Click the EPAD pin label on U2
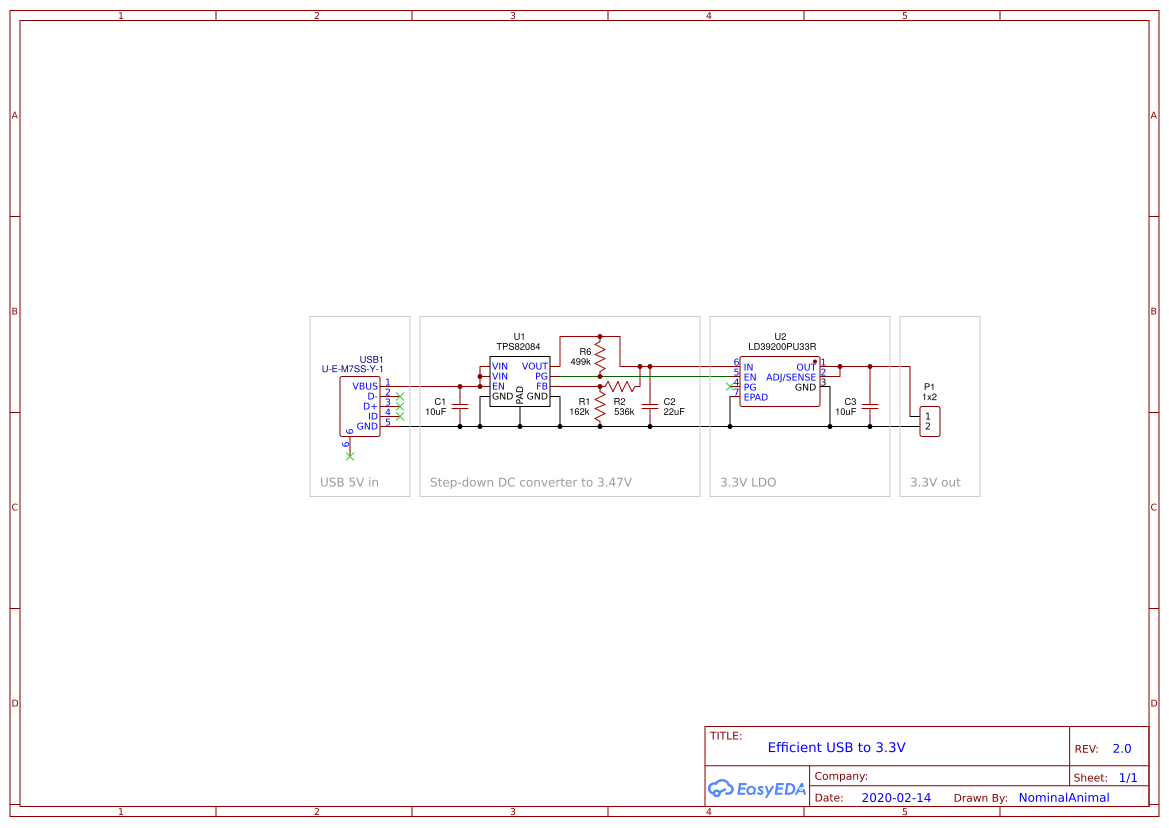Image resolution: width=1169 pixels, height=828 pixels. point(756,397)
